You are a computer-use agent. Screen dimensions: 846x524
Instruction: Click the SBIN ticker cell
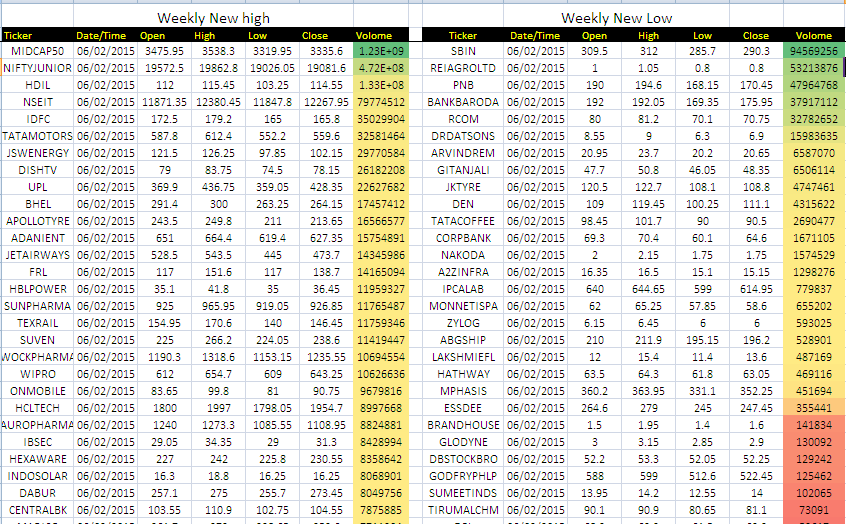point(463,51)
